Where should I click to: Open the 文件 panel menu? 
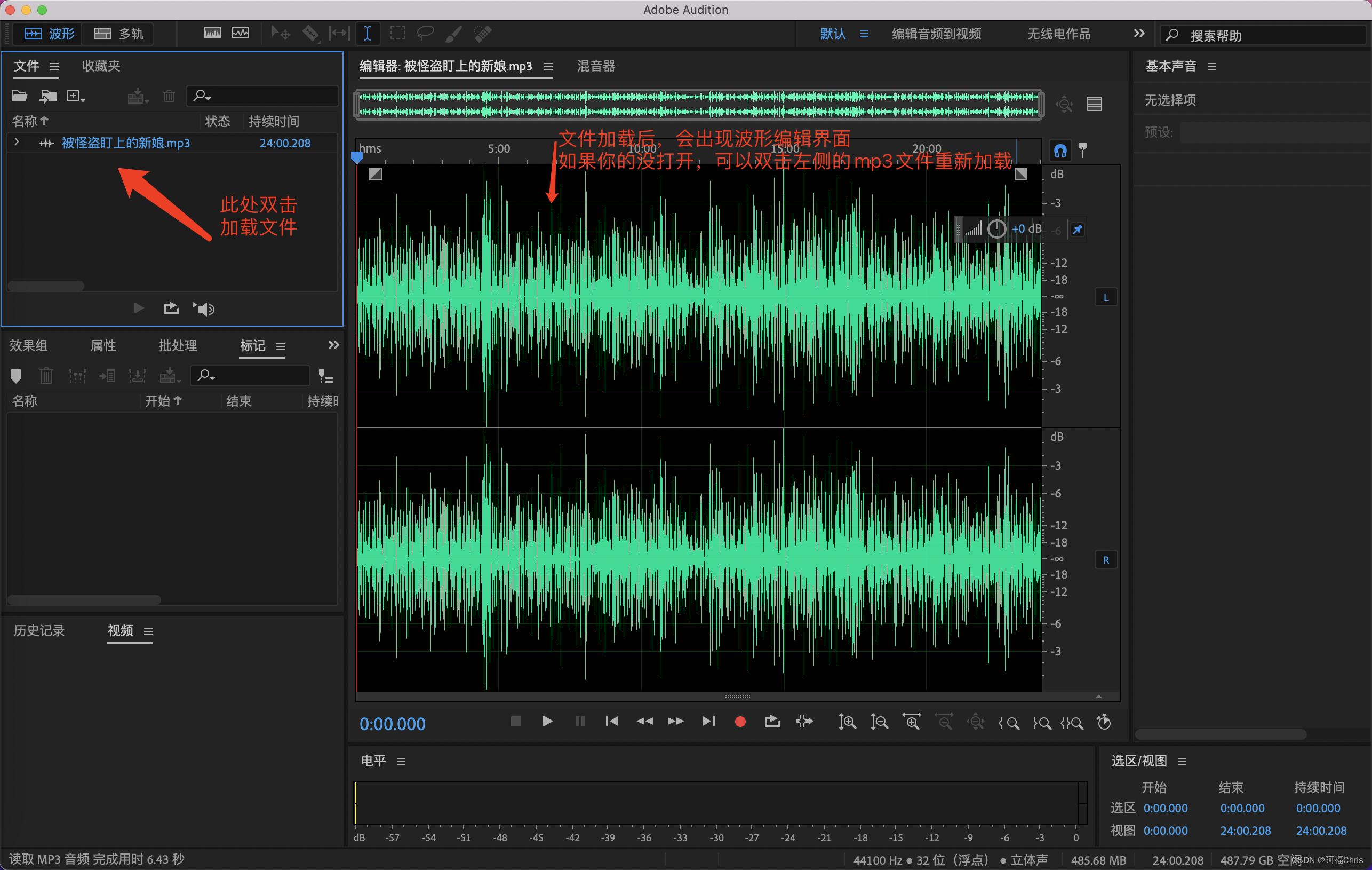click(54, 66)
